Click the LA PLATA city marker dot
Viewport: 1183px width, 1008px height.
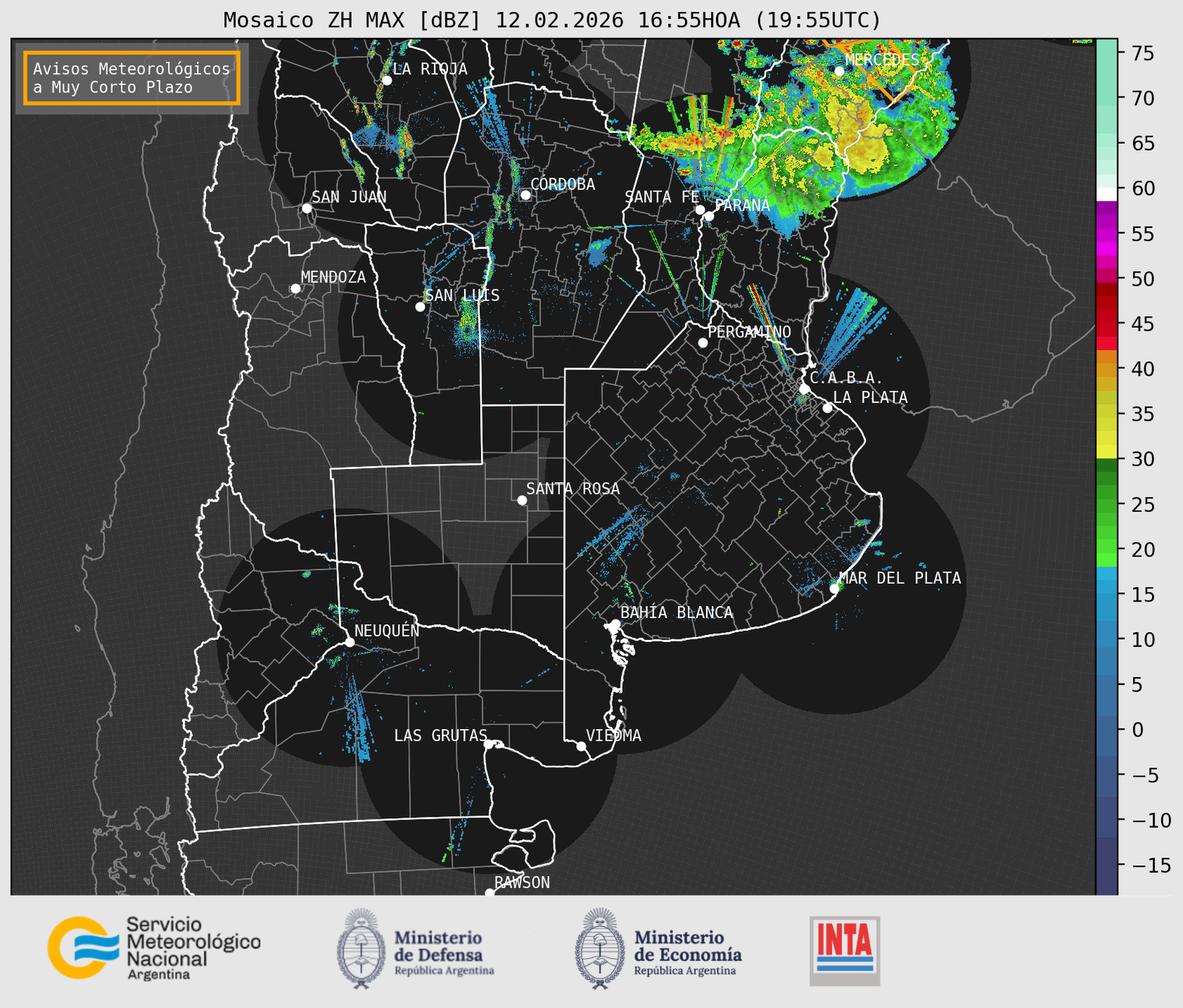(x=827, y=408)
